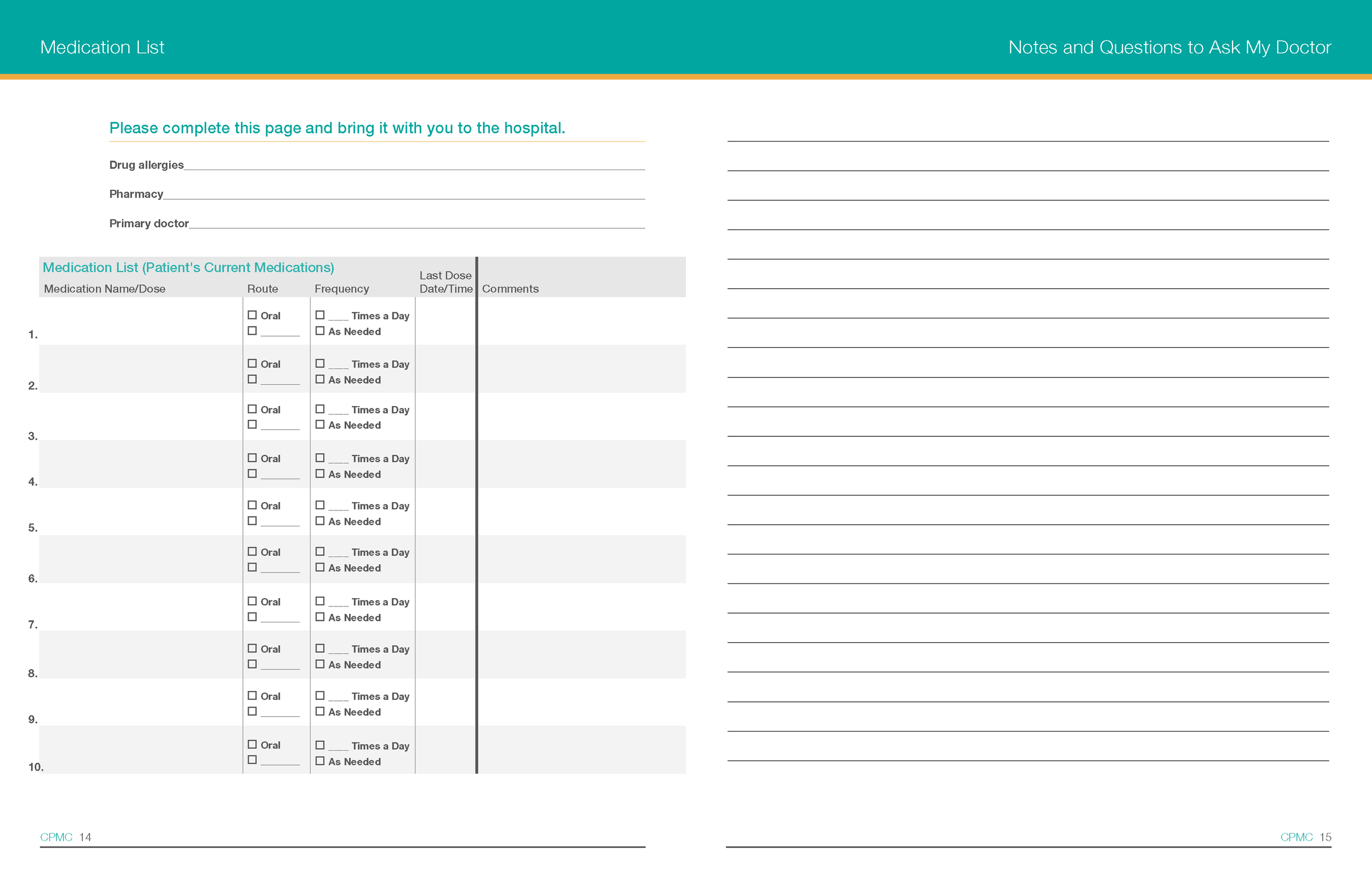Tick Times a Day checkbox in row 10
Image resolution: width=1372 pixels, height=888 pixels.
click(320, 745)
